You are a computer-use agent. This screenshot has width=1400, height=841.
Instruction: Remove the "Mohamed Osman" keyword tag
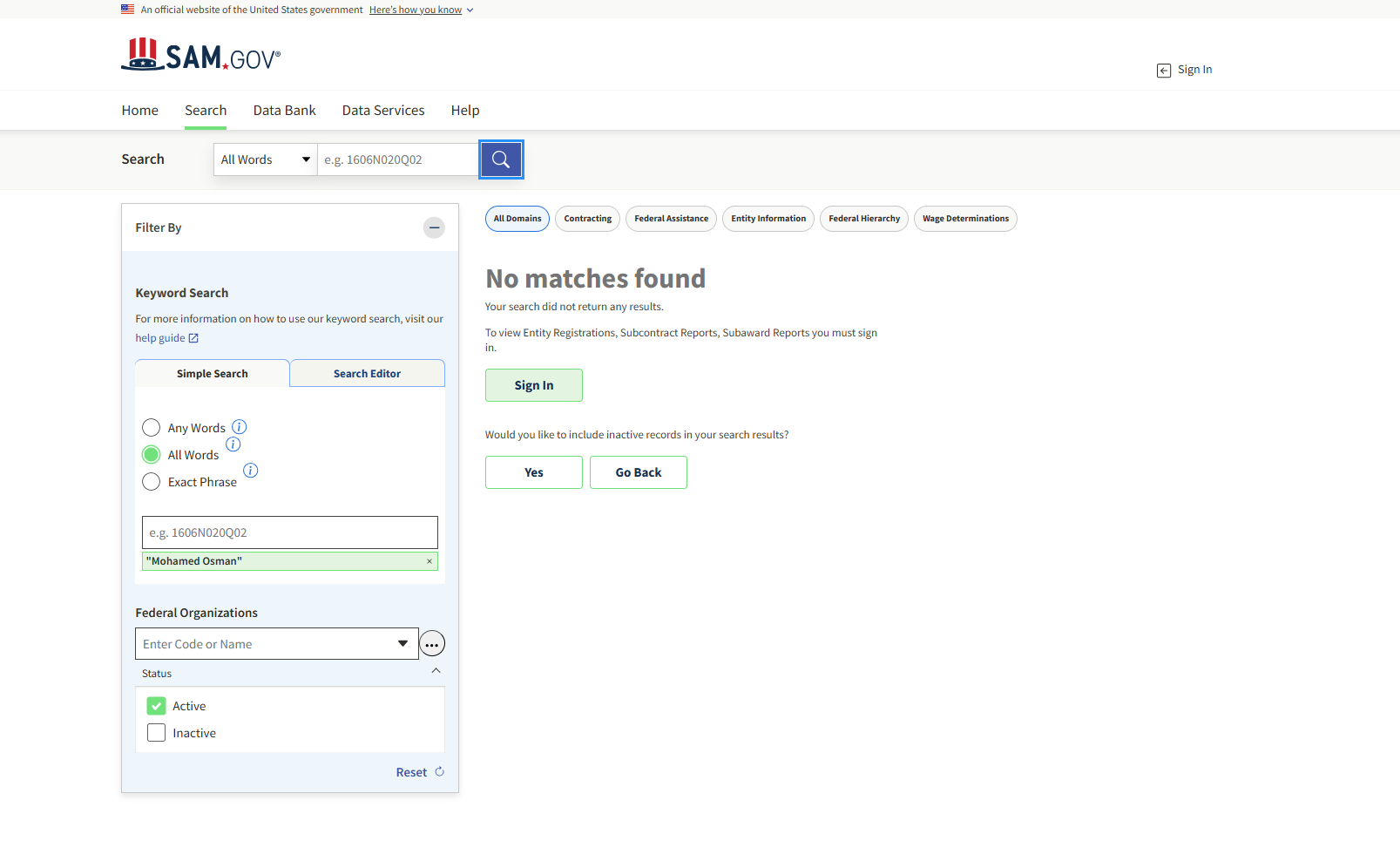[429, 561]
